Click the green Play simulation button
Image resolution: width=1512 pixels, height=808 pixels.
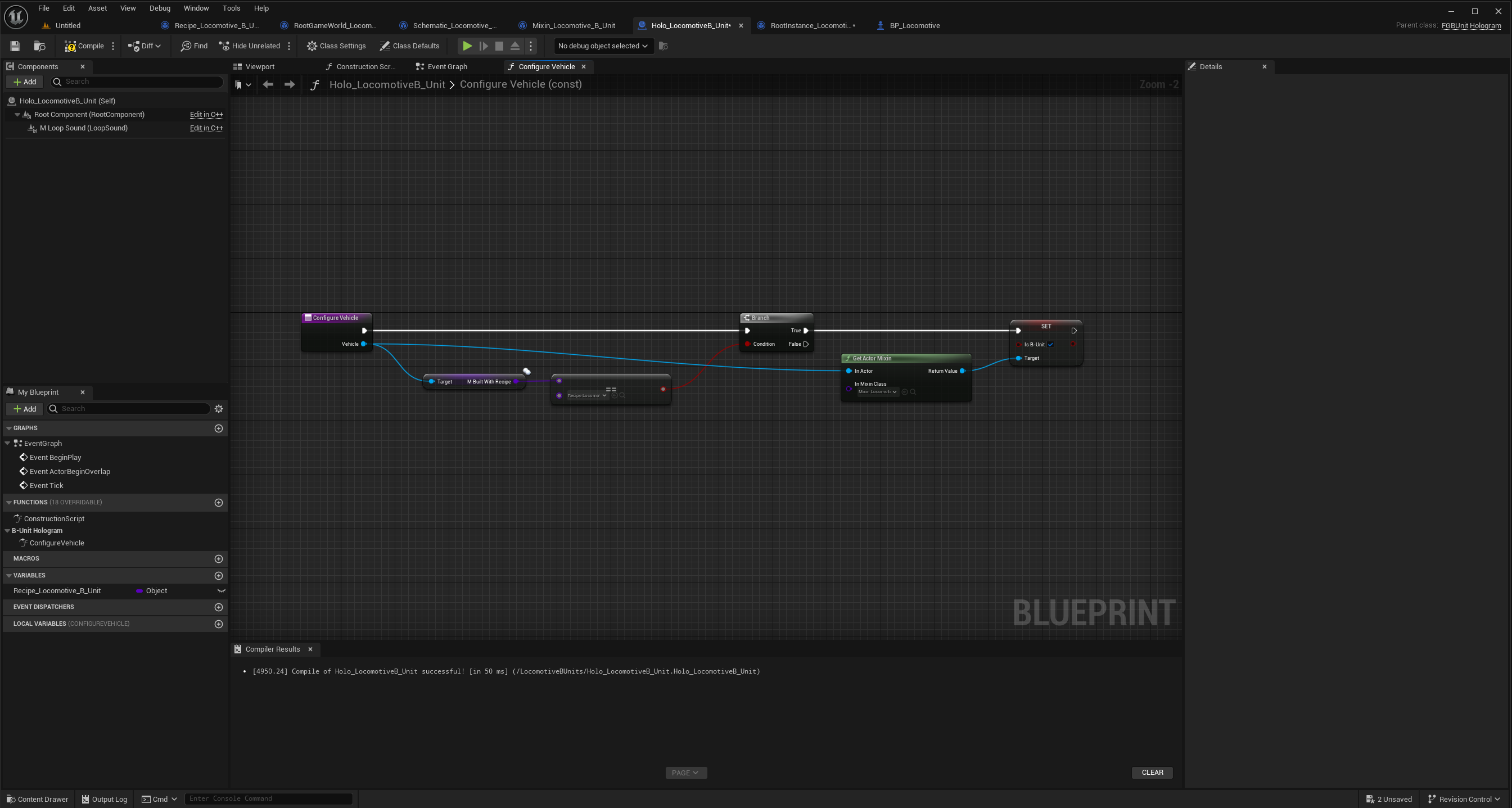(x=467, y=46)
